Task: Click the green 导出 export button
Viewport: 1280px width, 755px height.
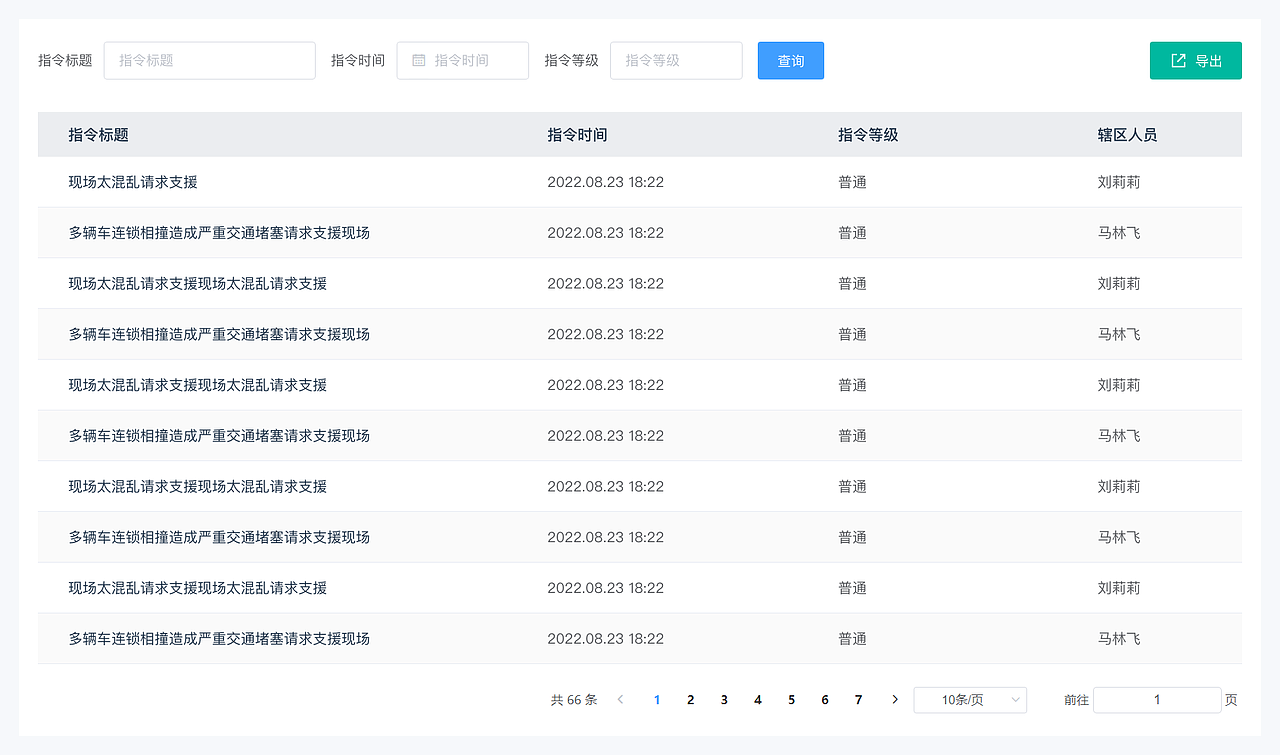Action: tap(1195, 60)
